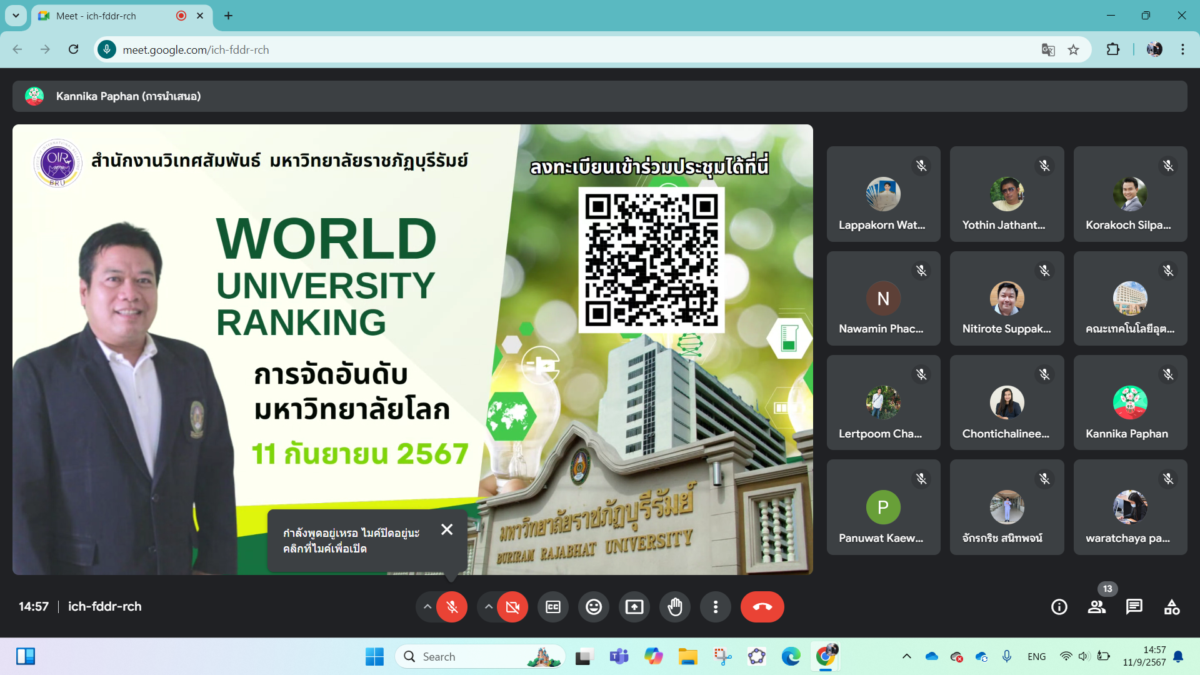Click Kannika Paphan presenter name banner
This screenshot has width=1200, height=675.
[600, 96]
